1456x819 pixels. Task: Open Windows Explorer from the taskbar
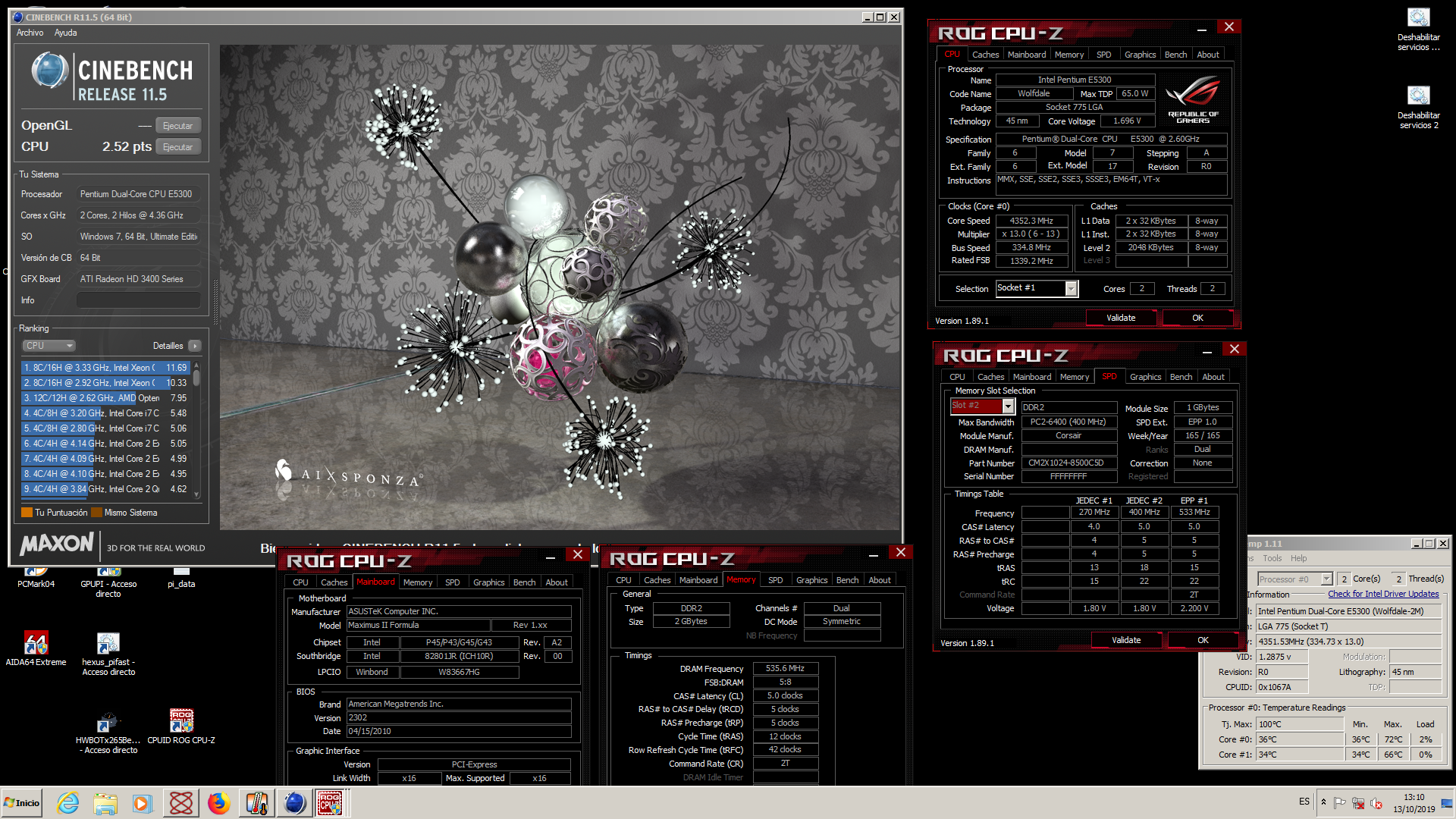[105, 803]
